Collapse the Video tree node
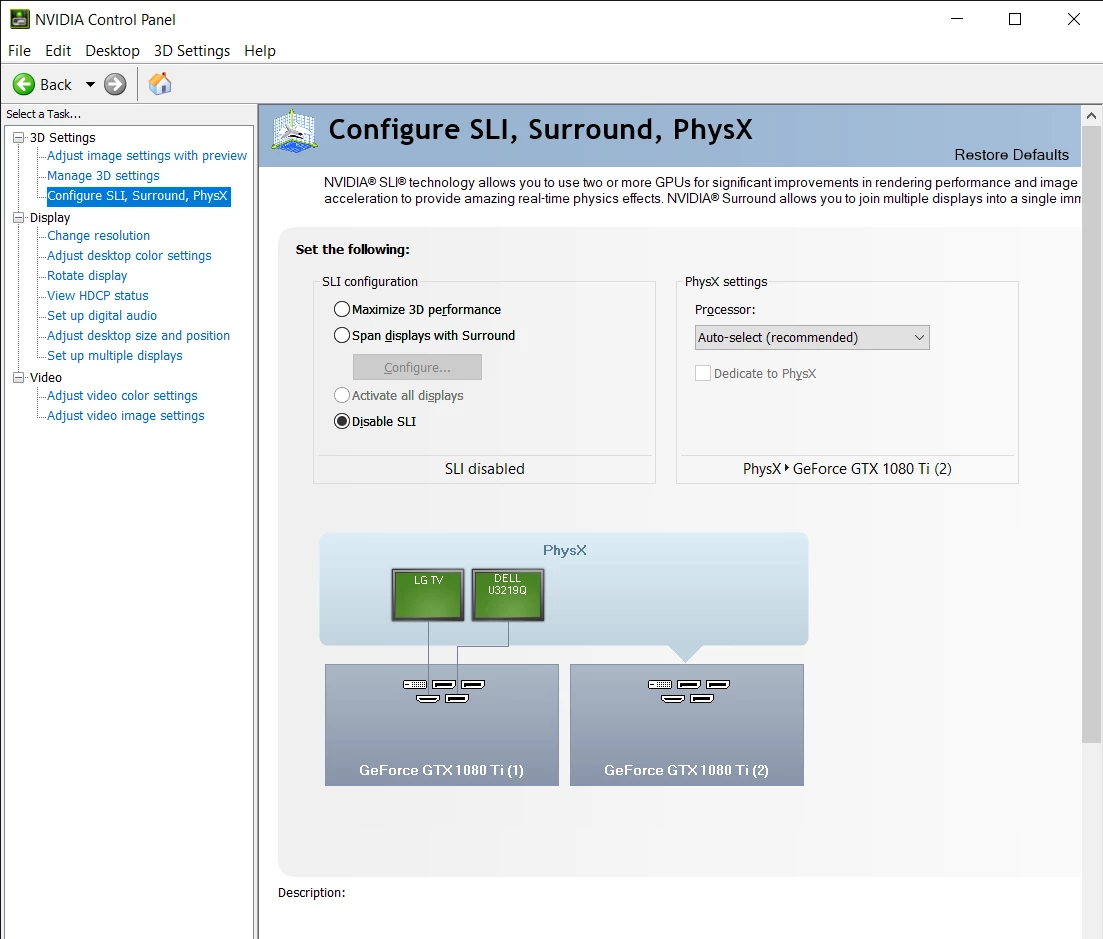Image resolution: width=1103 pixels, height=939 pixels. (19, 378)
